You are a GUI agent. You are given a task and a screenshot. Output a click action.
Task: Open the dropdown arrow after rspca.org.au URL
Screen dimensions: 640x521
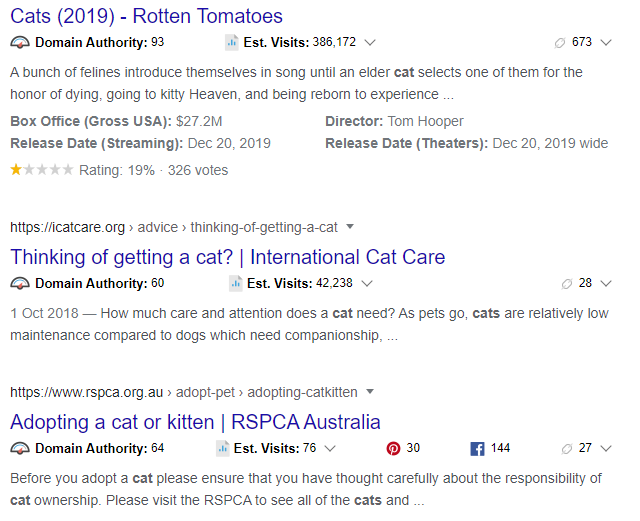pos(370,392)
